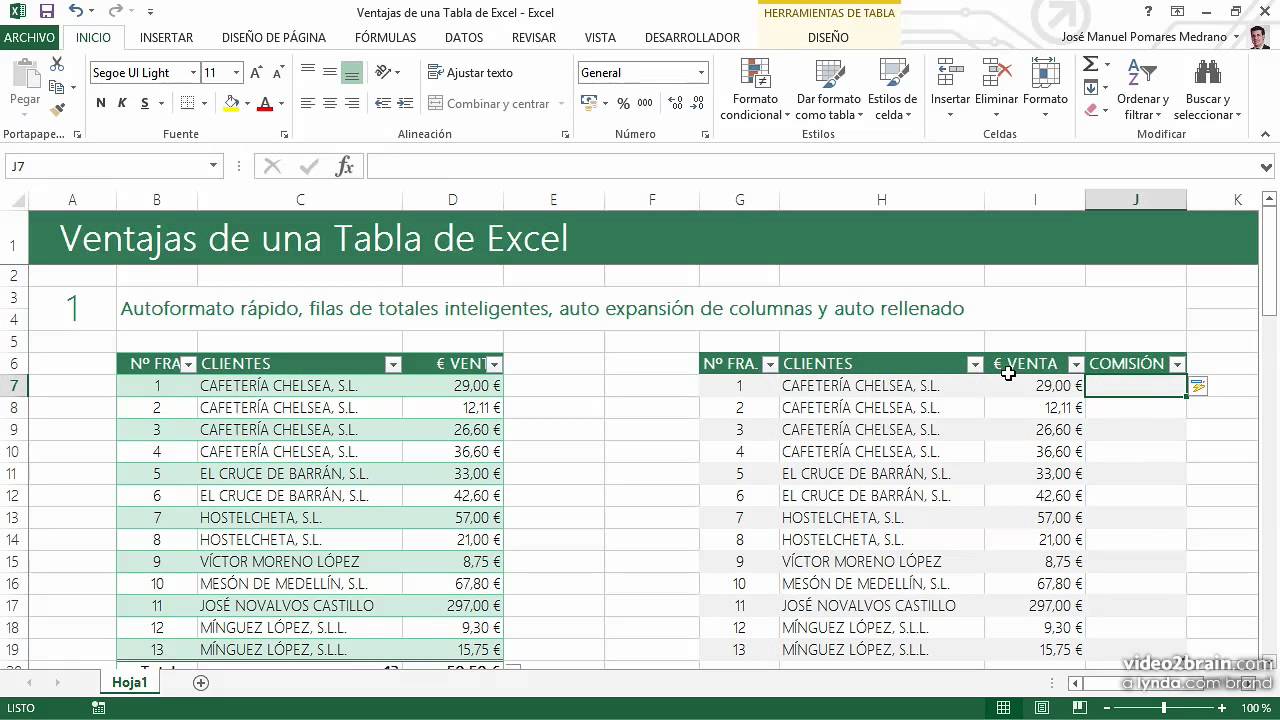Viewport: 1280px width, 720px height.
Task: Apply red font color button
Action: pyautogui.click(x=265, y=103)
